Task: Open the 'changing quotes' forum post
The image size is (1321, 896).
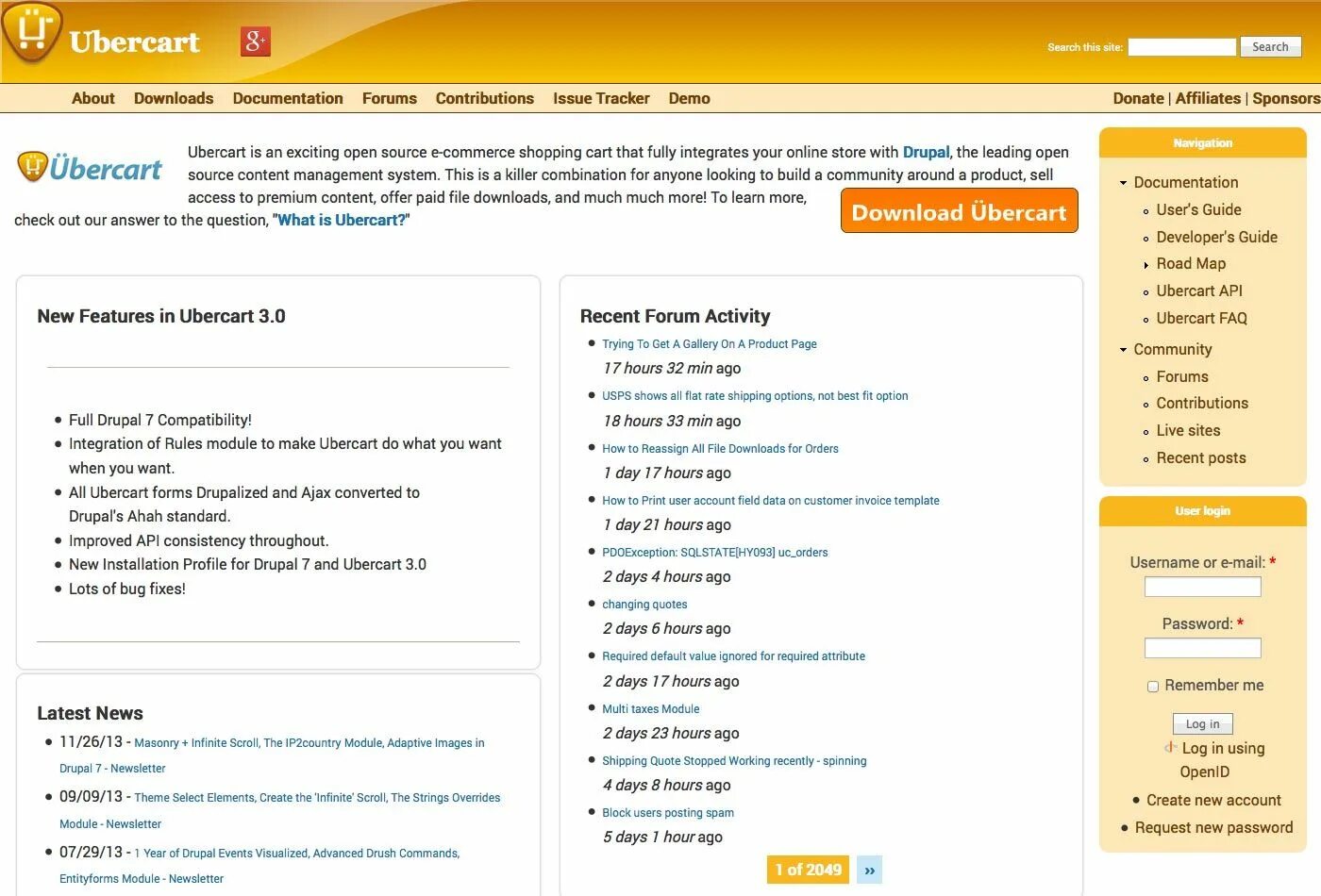Action: coord(644,605)
